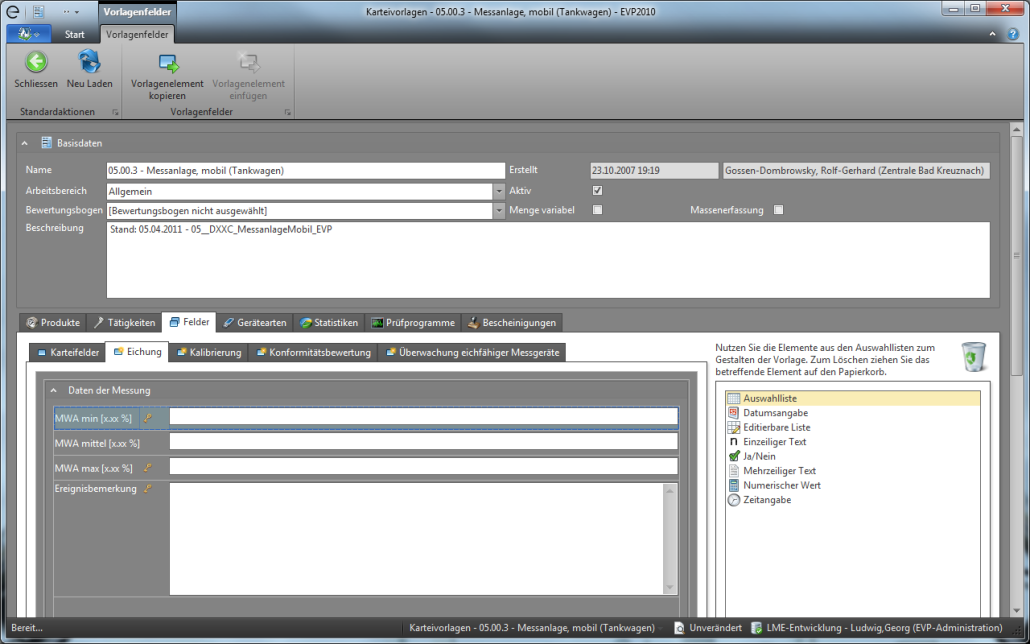Image resolution: width=1030 pixels, height=644 pixels.
Task: Collapse the Basisdaten section
Action: point(25,144)
